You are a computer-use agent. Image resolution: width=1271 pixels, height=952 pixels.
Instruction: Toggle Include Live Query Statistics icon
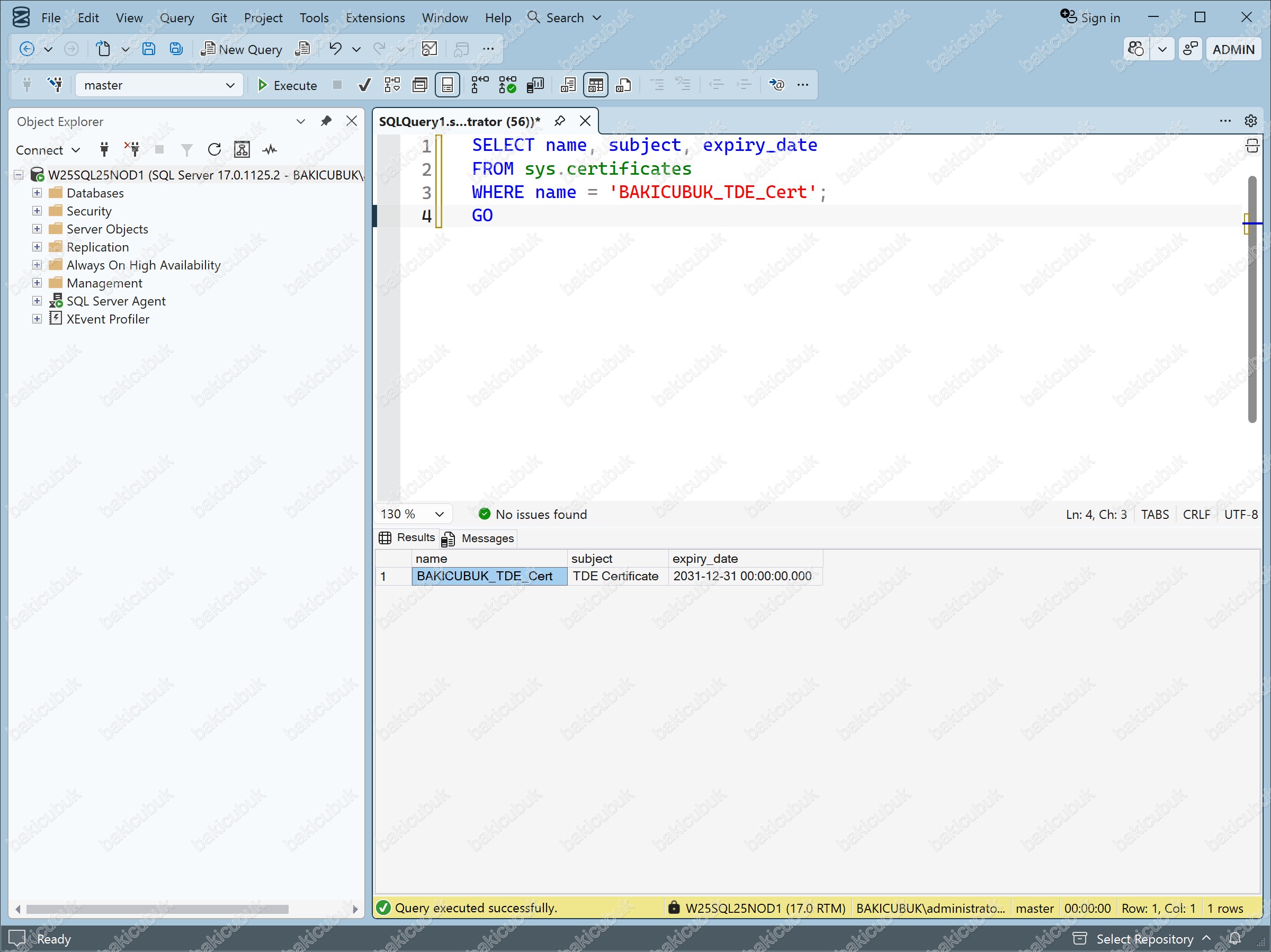tap(507, 85)
